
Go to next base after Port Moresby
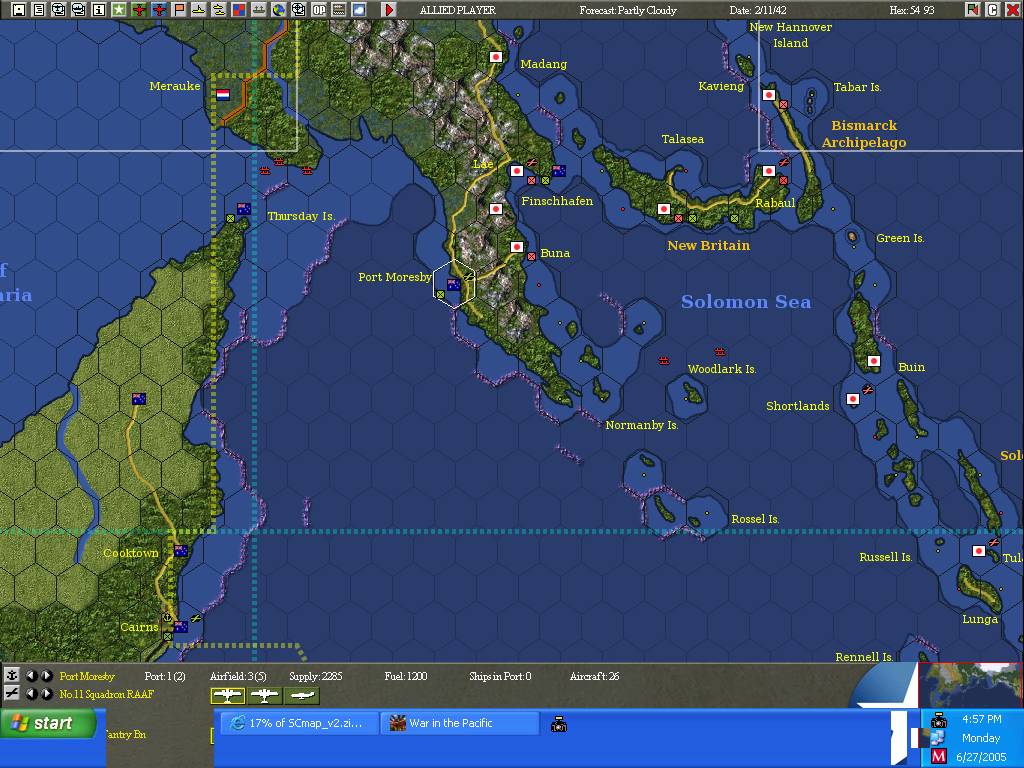(x=46, y=676)
